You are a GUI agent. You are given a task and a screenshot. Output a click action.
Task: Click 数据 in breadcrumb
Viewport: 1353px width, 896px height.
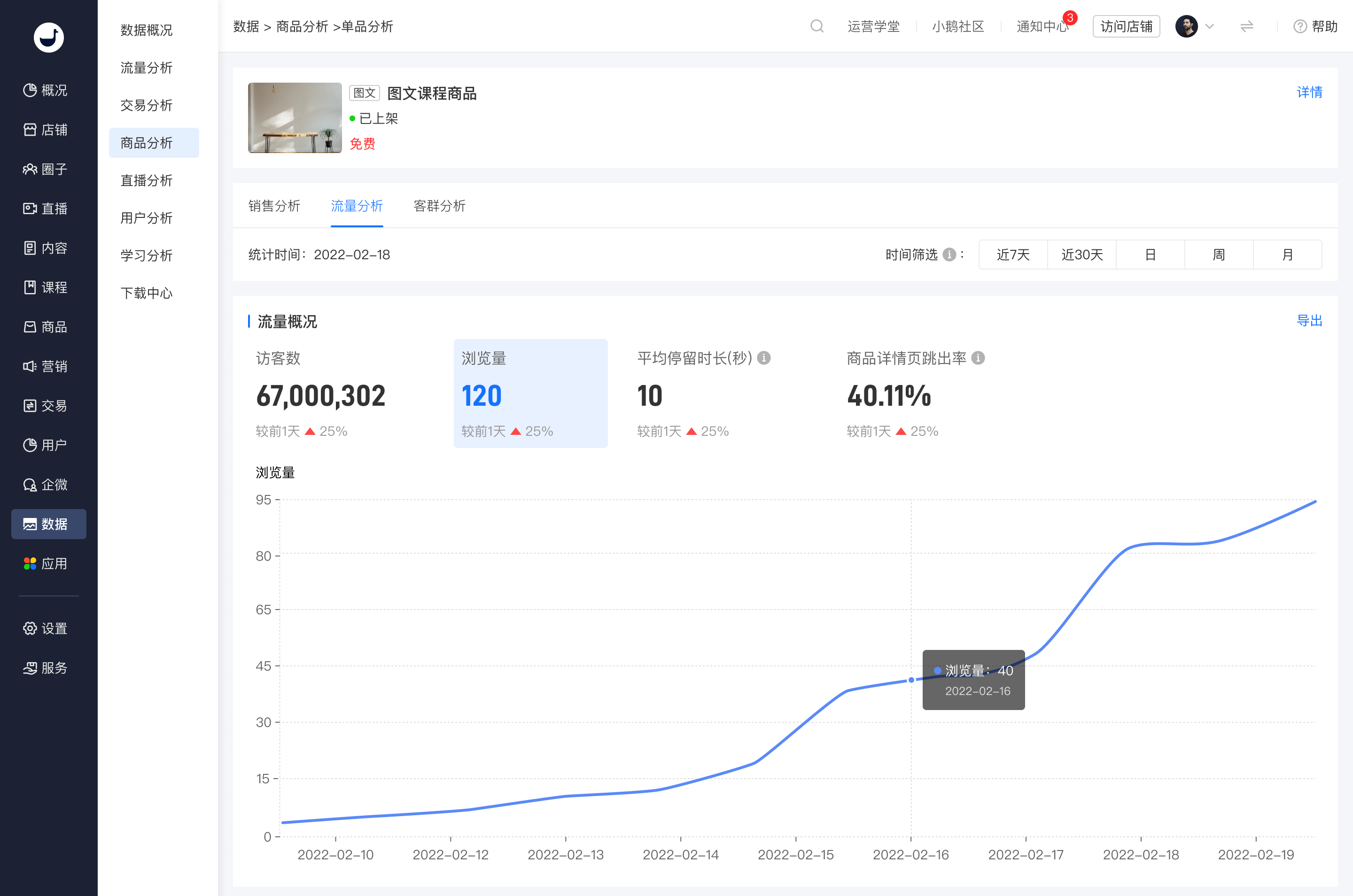pos(246,26)
